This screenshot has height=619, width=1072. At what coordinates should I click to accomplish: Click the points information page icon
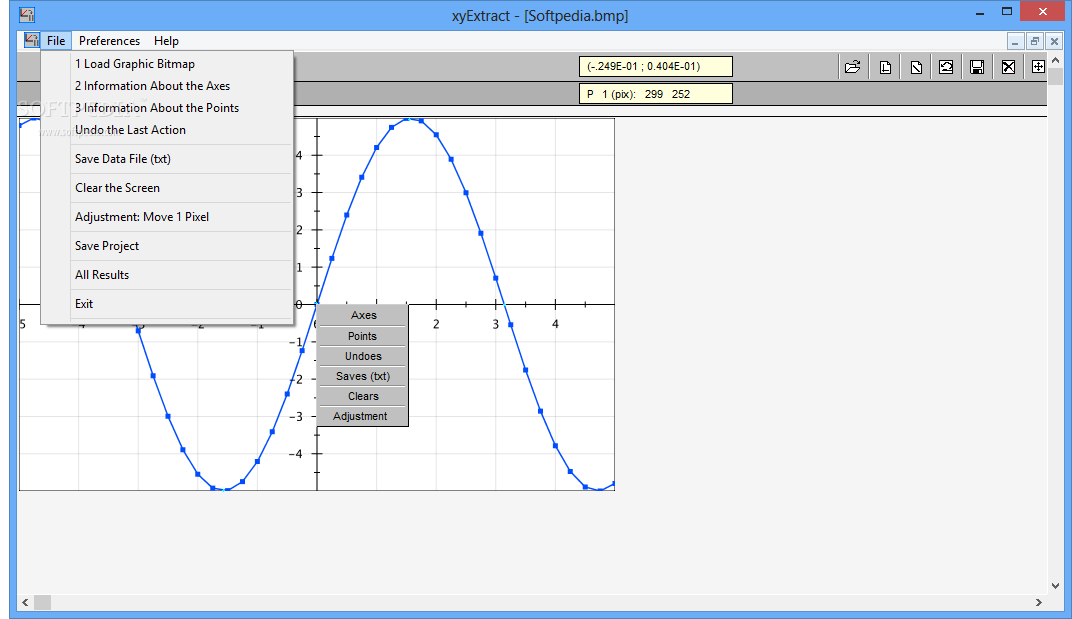[x=916, y=67]
